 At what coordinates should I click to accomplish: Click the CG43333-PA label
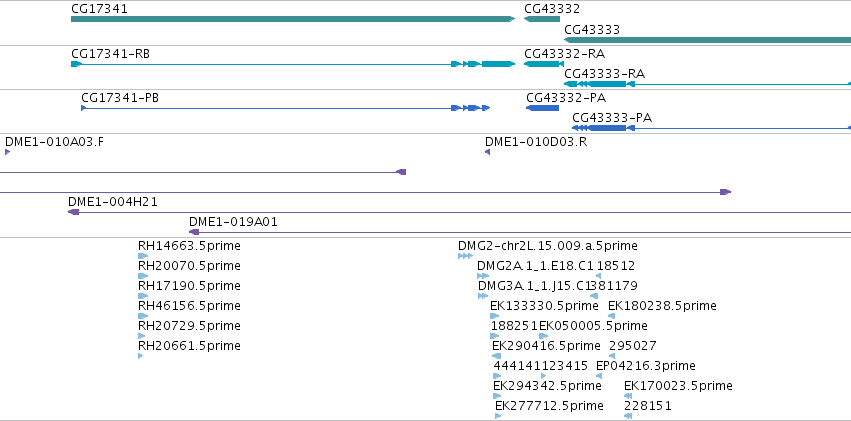tap(612, 118)
